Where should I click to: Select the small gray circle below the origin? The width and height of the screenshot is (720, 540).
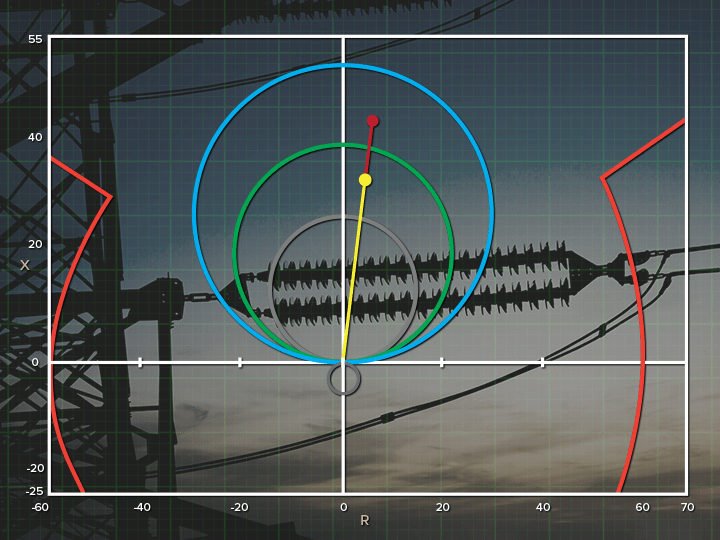coord(343,380)
